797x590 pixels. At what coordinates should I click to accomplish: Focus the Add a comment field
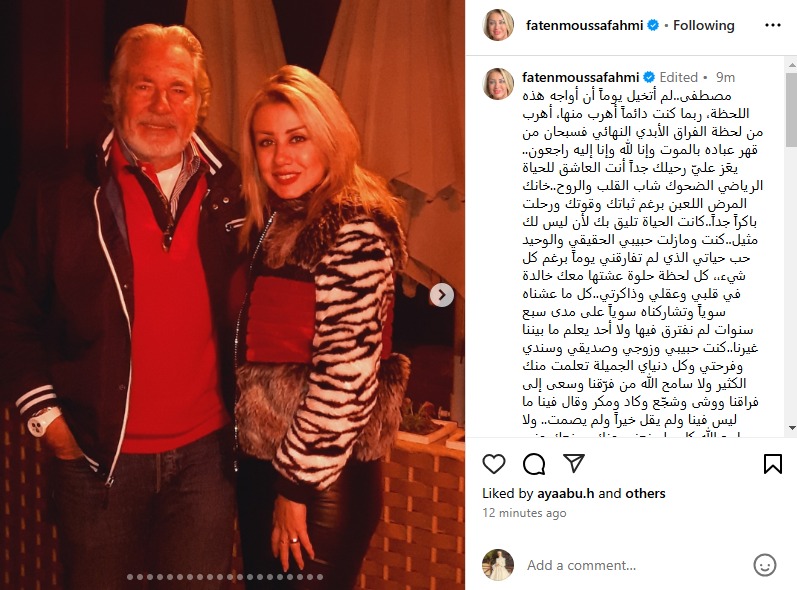[x=635, y=565]
